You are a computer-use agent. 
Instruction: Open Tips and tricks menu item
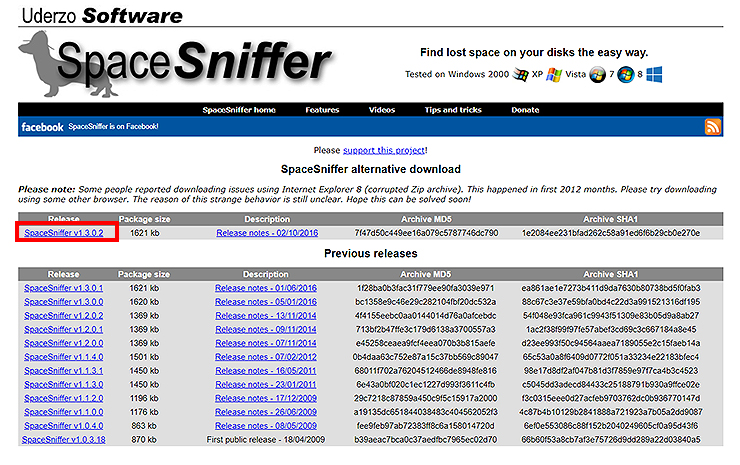pos(453,110)
